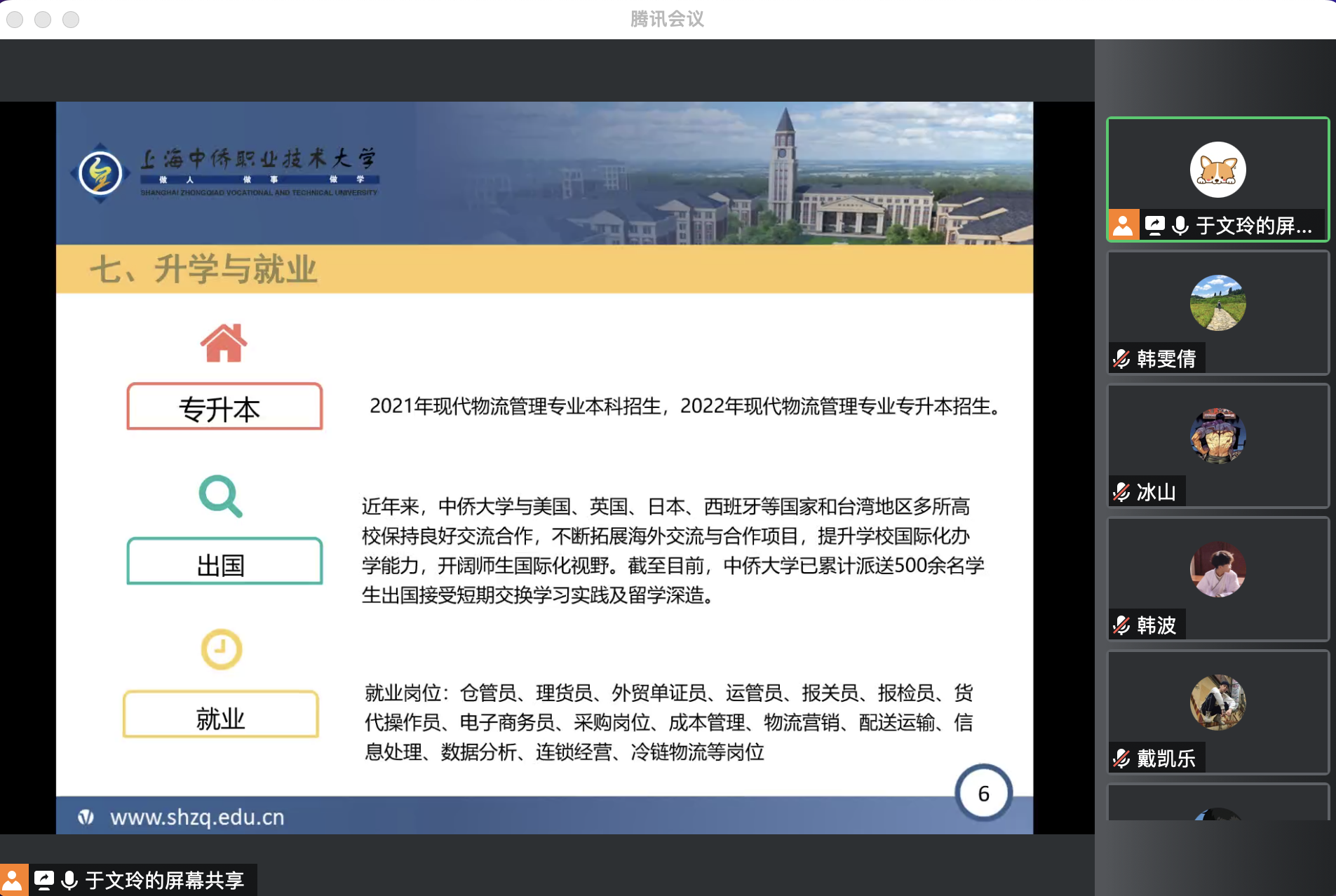Click the muted mic icon beside 韩波
This screenshot has width=1336, height=896.
point(1121,625)
